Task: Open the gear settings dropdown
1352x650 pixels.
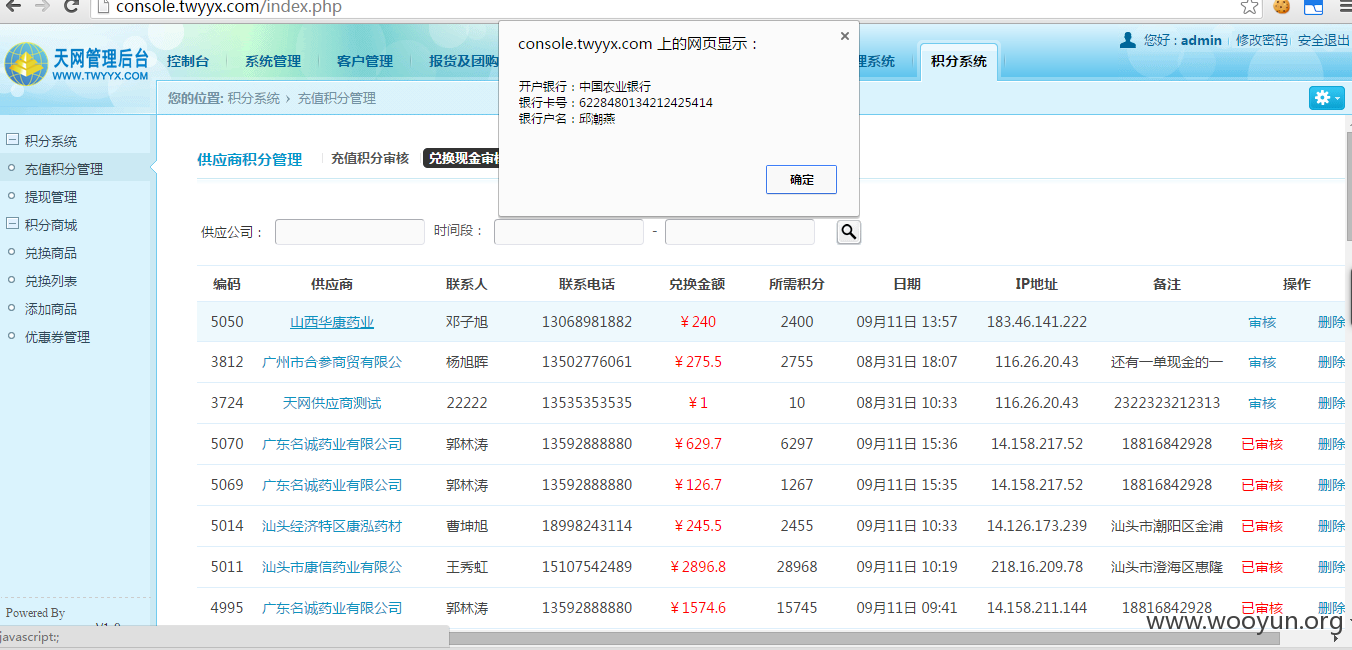Action: click(x=1326, y=98)
